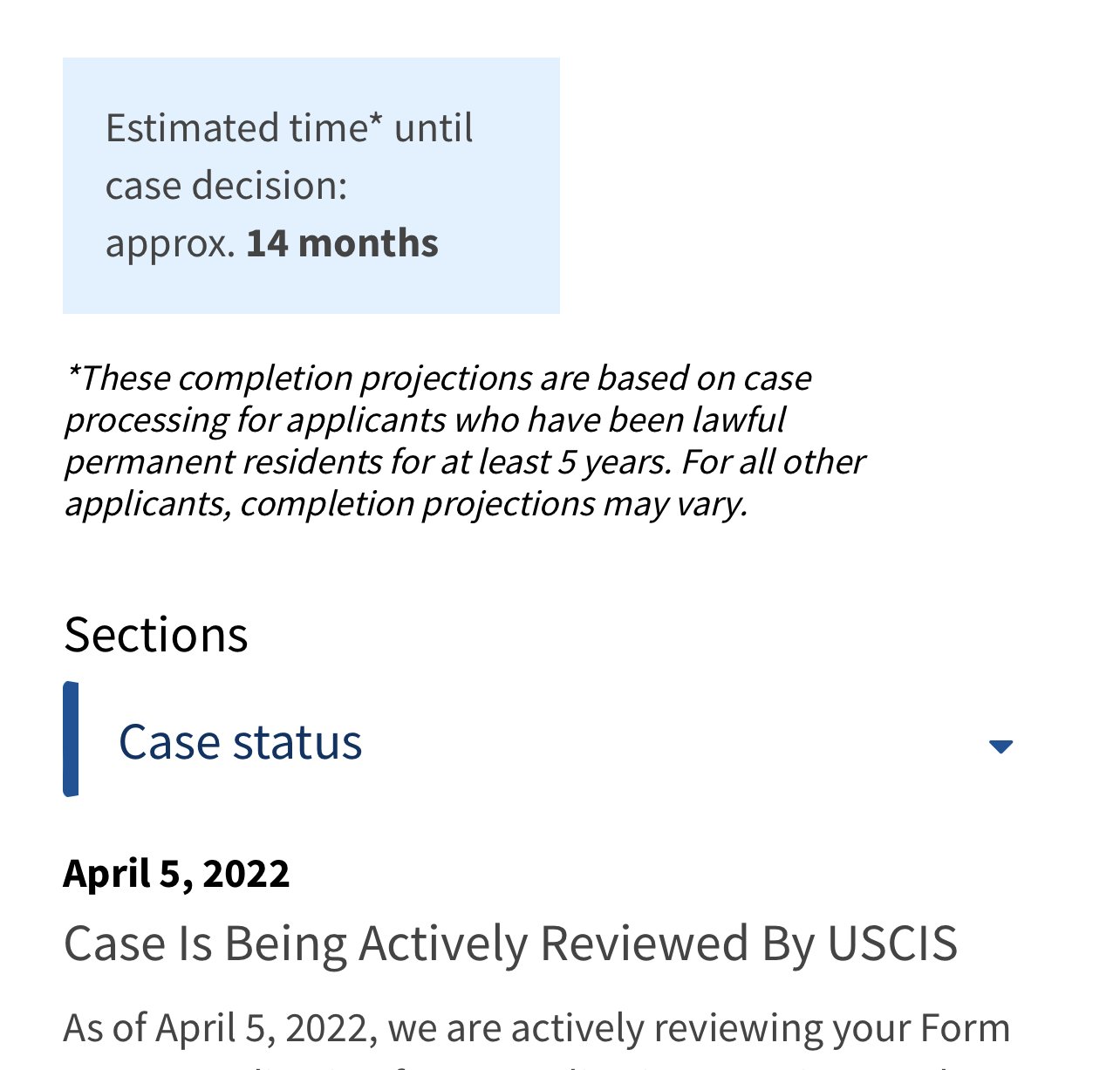Click the case decision: line
This screenshot has height=1070, width=1120.
227,186
